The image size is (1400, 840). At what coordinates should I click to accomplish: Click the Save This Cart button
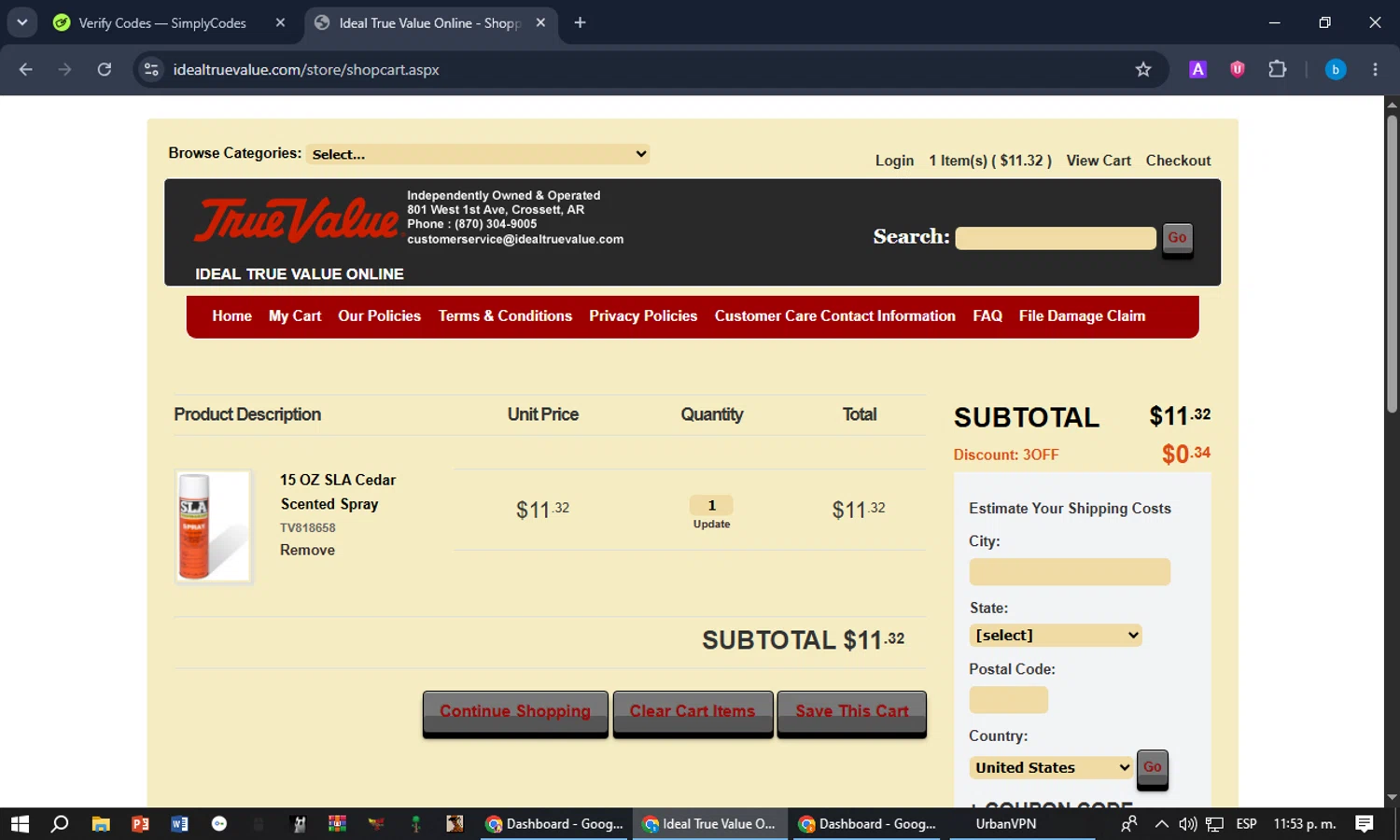point(852,713)
